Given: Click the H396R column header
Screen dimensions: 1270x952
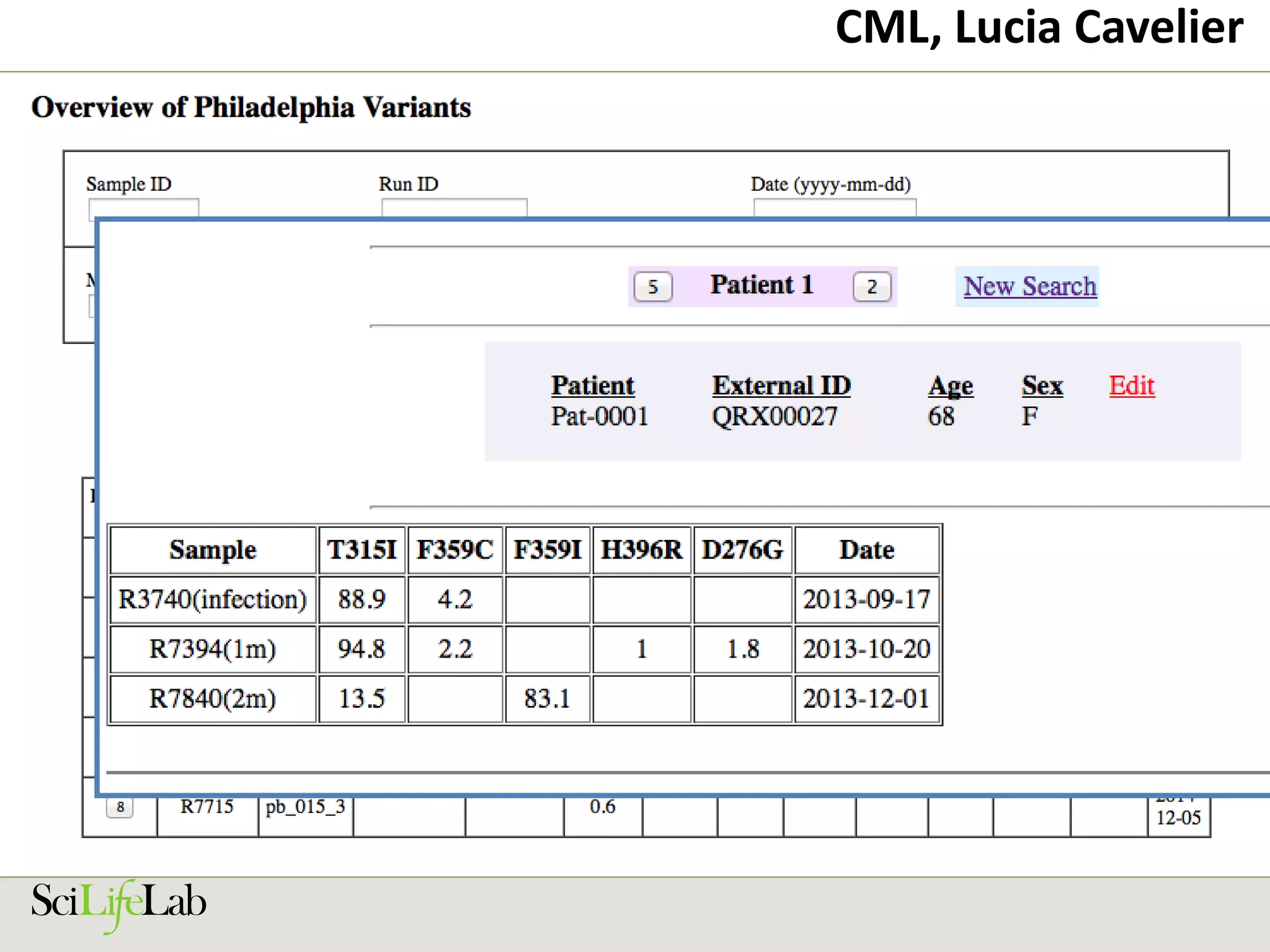Looking at the screenshot, I should [642, 550].
